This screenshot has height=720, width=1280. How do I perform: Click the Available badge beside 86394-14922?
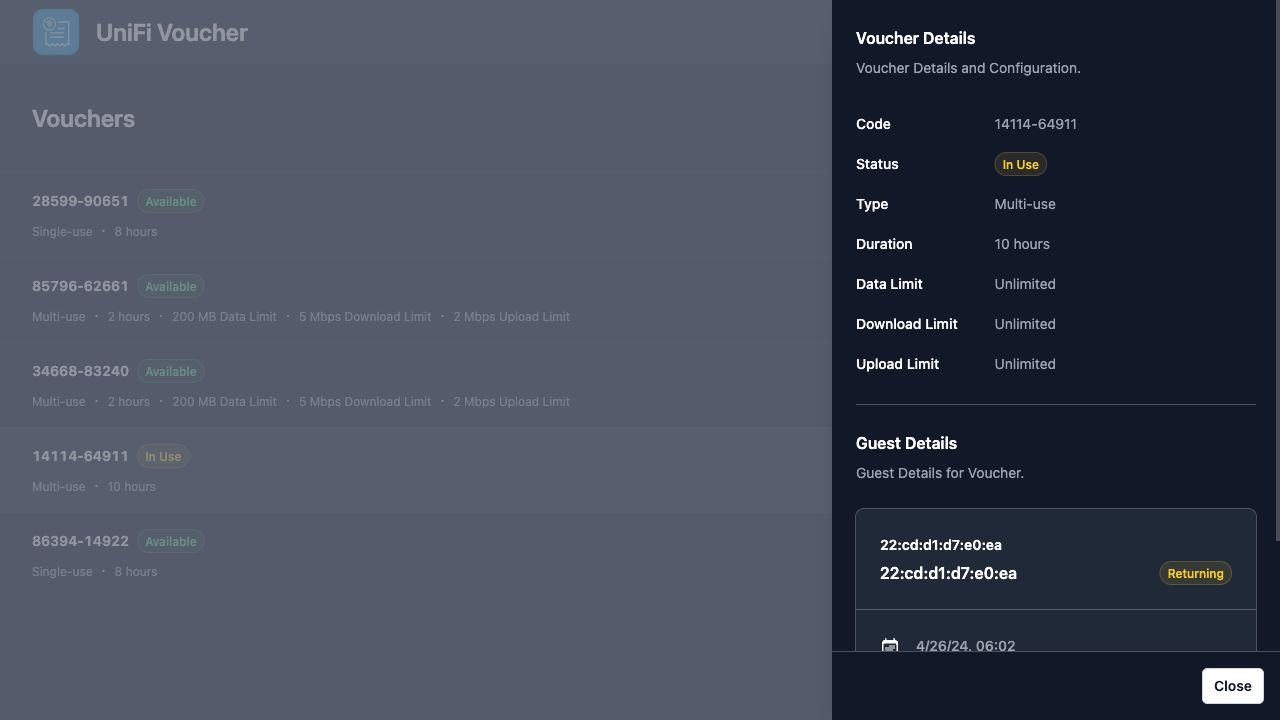coord(170,541)
